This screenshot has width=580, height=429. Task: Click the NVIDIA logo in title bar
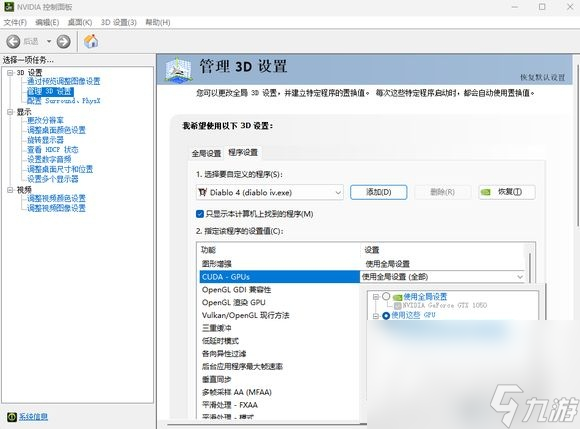click(9, 7)
